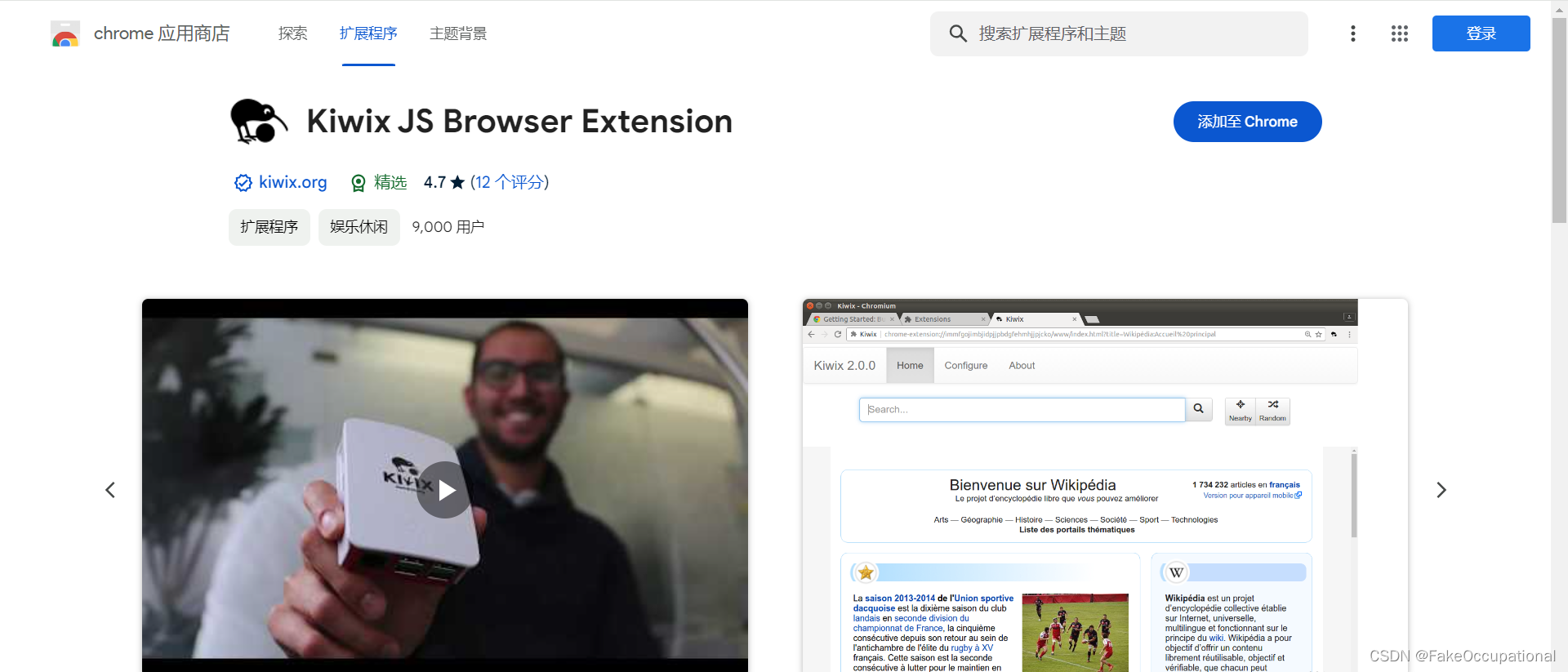Select the 扩展程序 tab

pos(368,33)
